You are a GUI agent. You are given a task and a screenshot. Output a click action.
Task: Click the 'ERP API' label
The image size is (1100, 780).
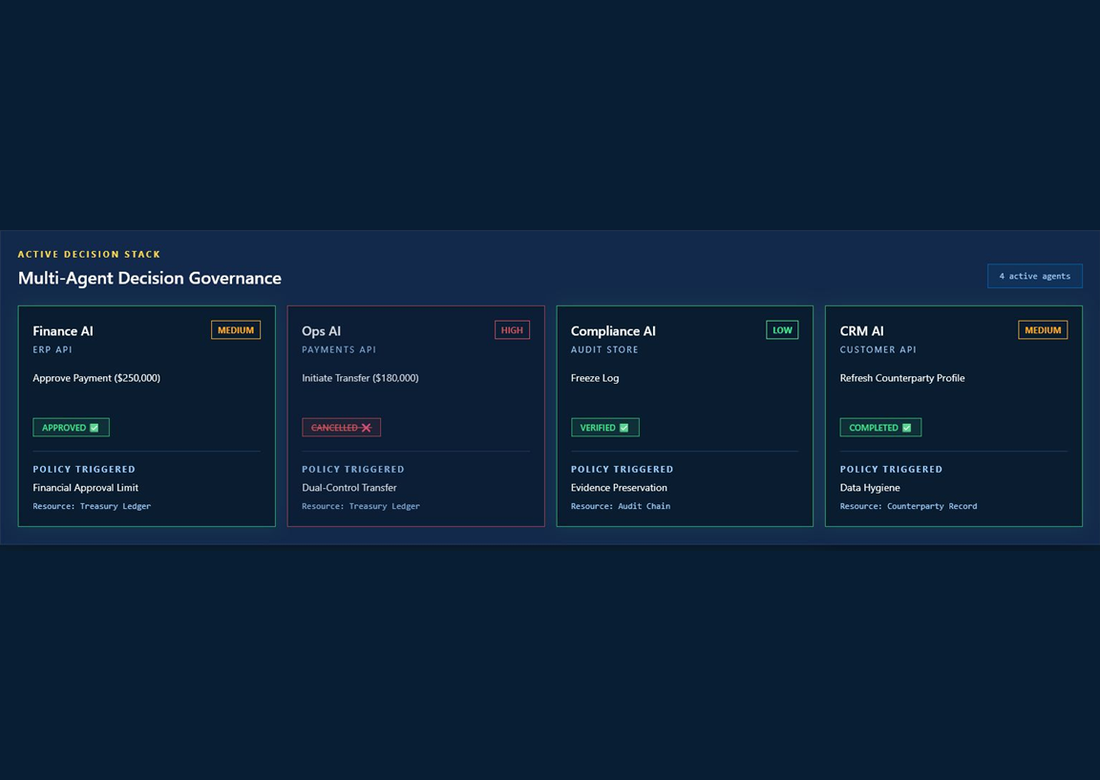pos(53,349)
